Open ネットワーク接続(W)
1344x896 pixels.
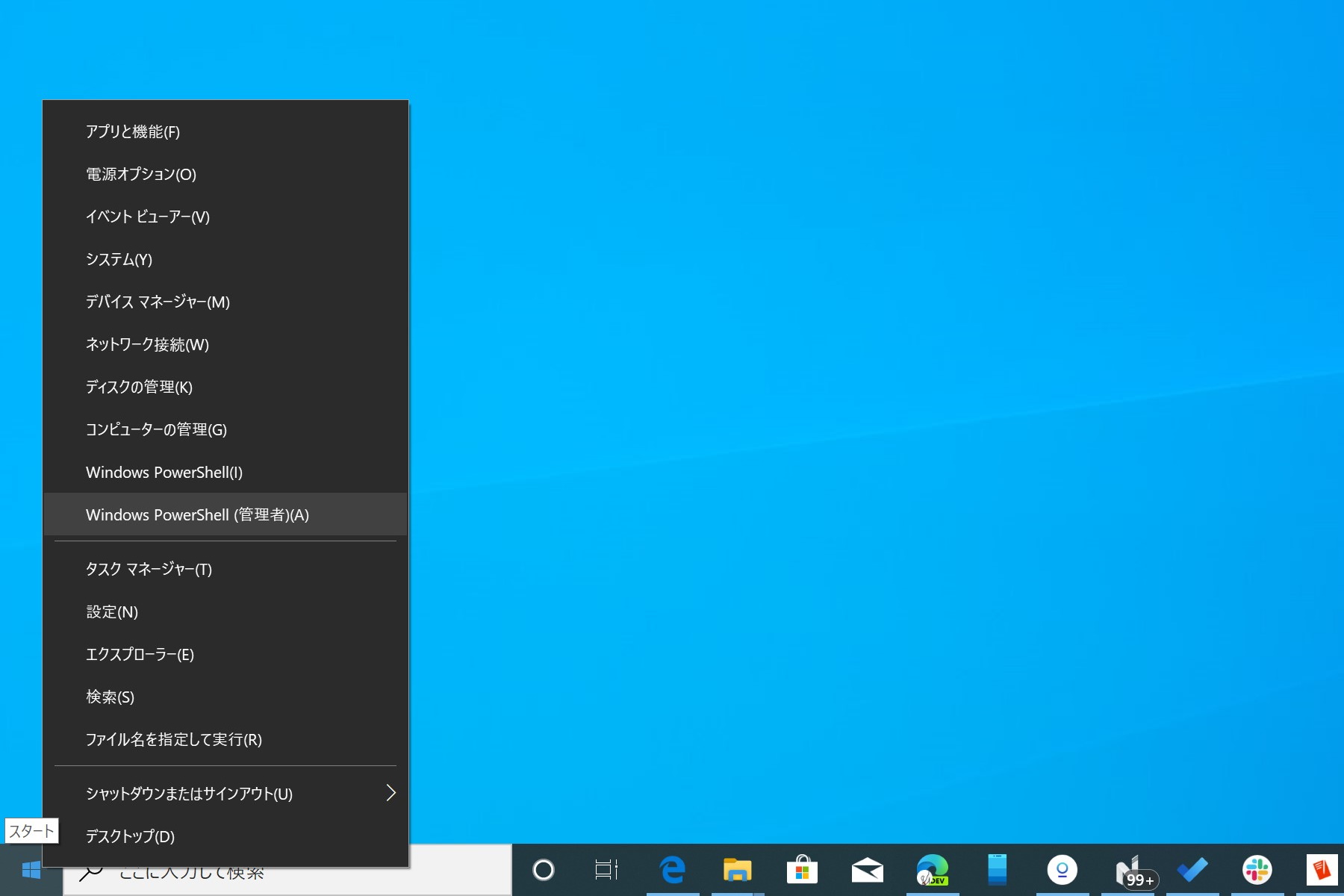(225, 345)
